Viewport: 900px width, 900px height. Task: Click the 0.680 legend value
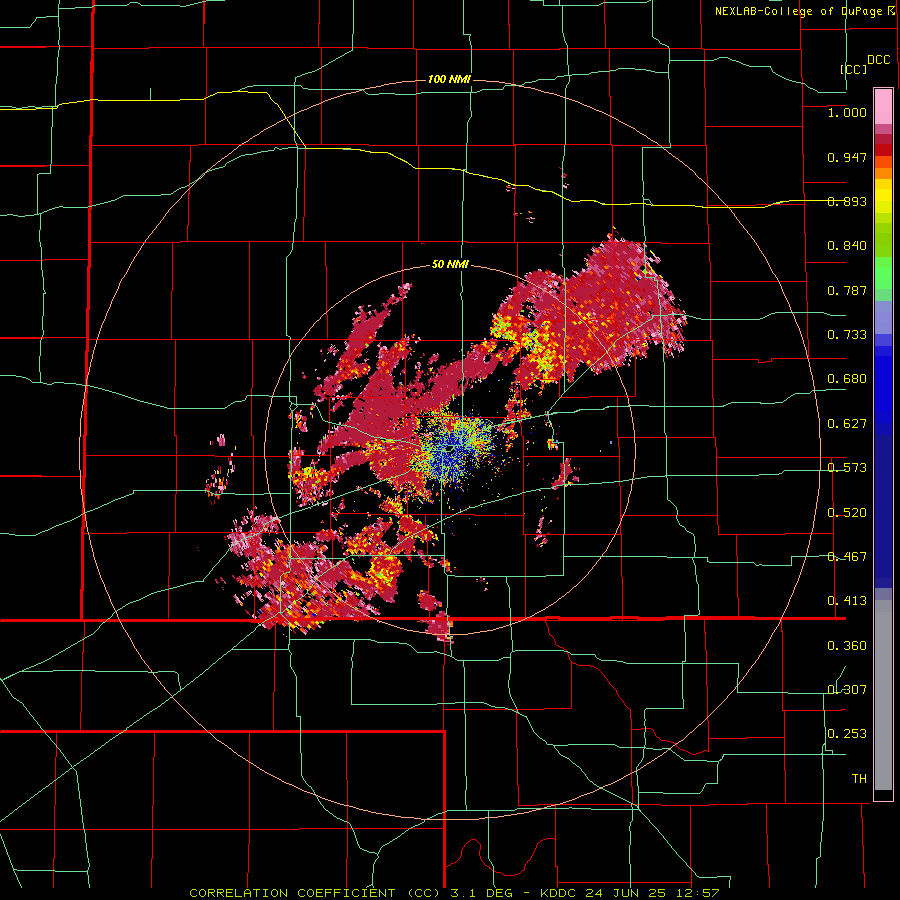coord(847,379)
